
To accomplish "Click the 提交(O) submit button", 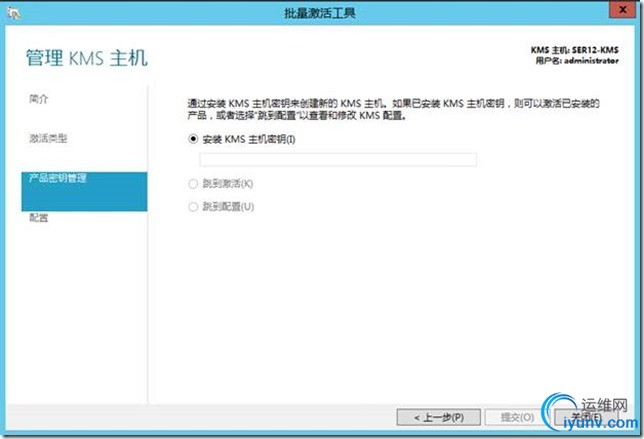I will [x=517, y=417].
